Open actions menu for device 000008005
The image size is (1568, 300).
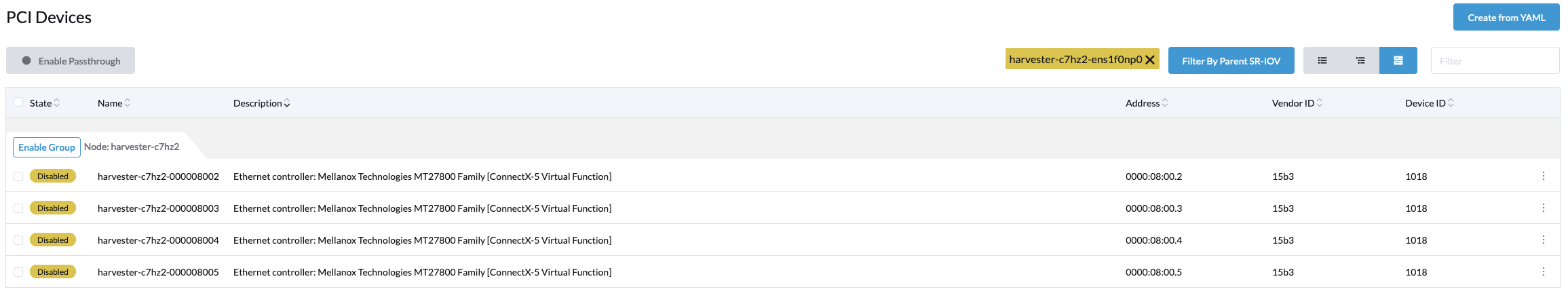coord(1543,271)
